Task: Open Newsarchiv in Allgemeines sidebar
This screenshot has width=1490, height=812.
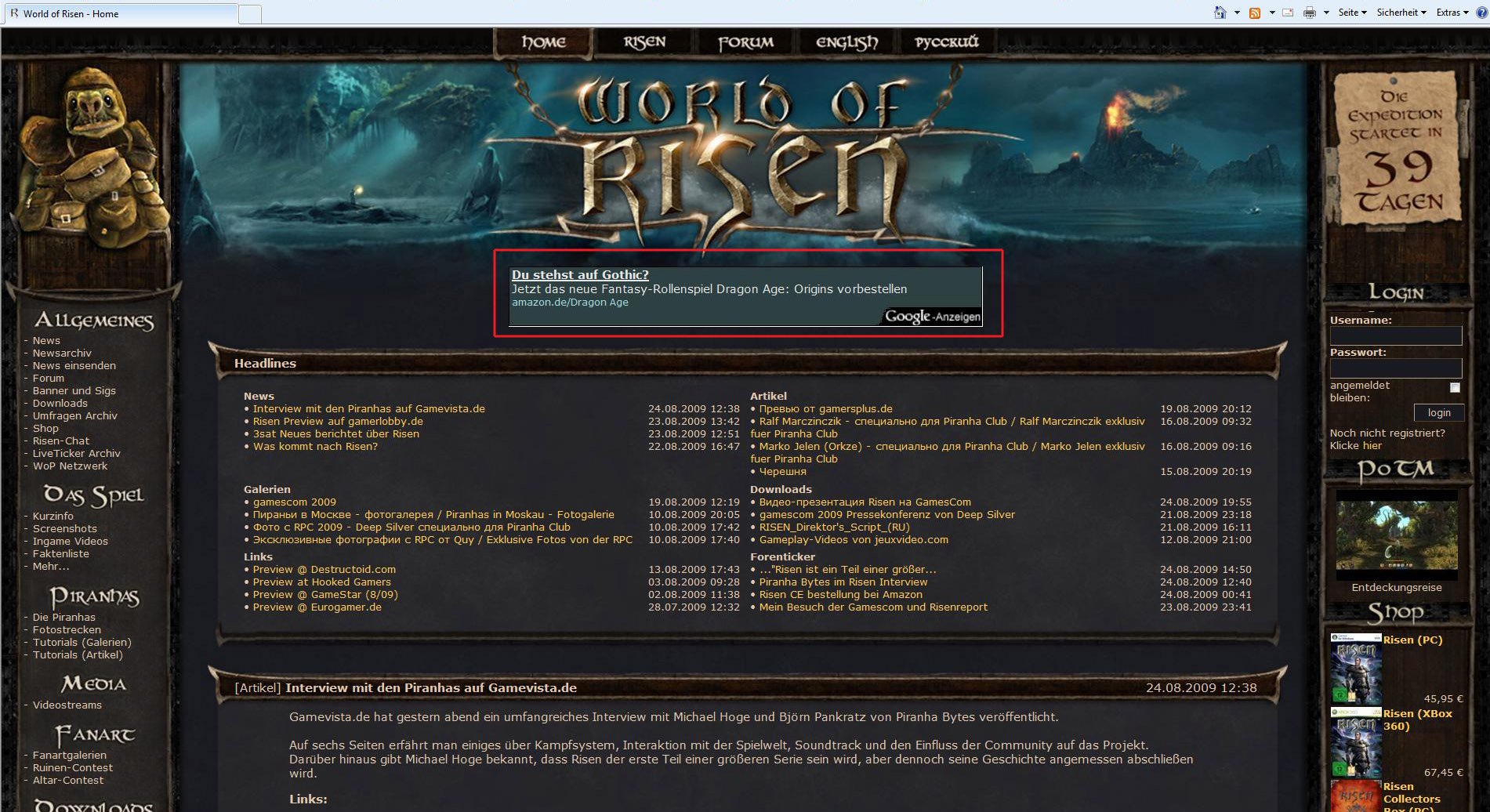Action: [62, 353]
